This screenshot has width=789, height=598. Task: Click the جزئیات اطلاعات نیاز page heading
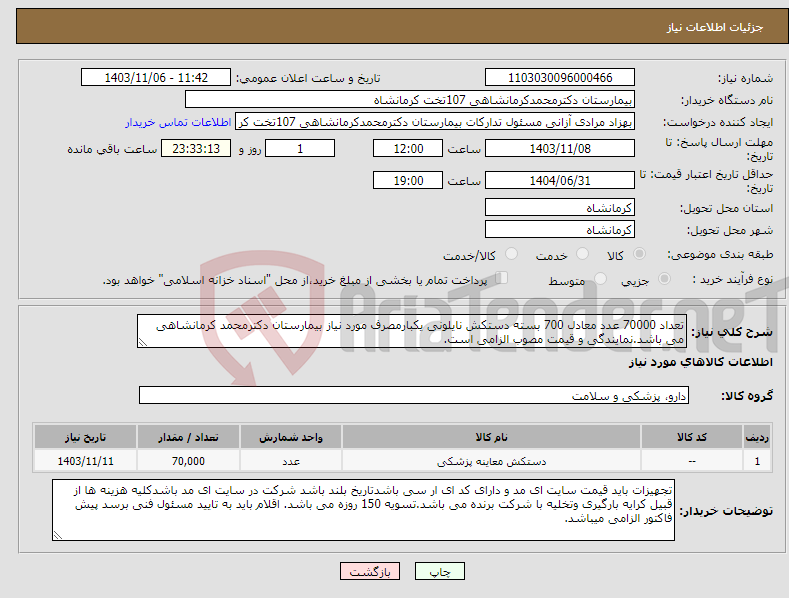[715, 27]
